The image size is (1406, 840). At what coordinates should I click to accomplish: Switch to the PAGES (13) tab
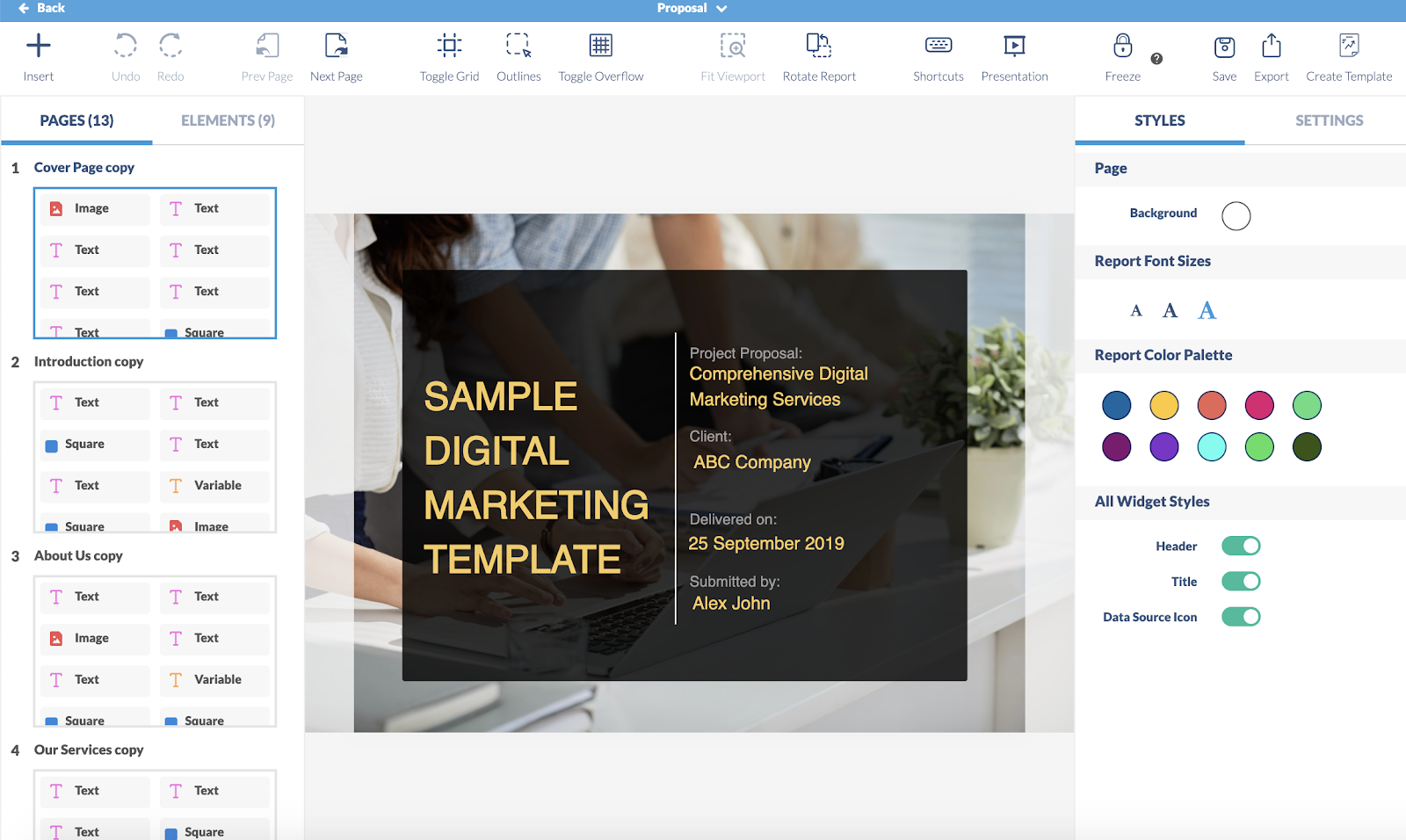(76, 120)
